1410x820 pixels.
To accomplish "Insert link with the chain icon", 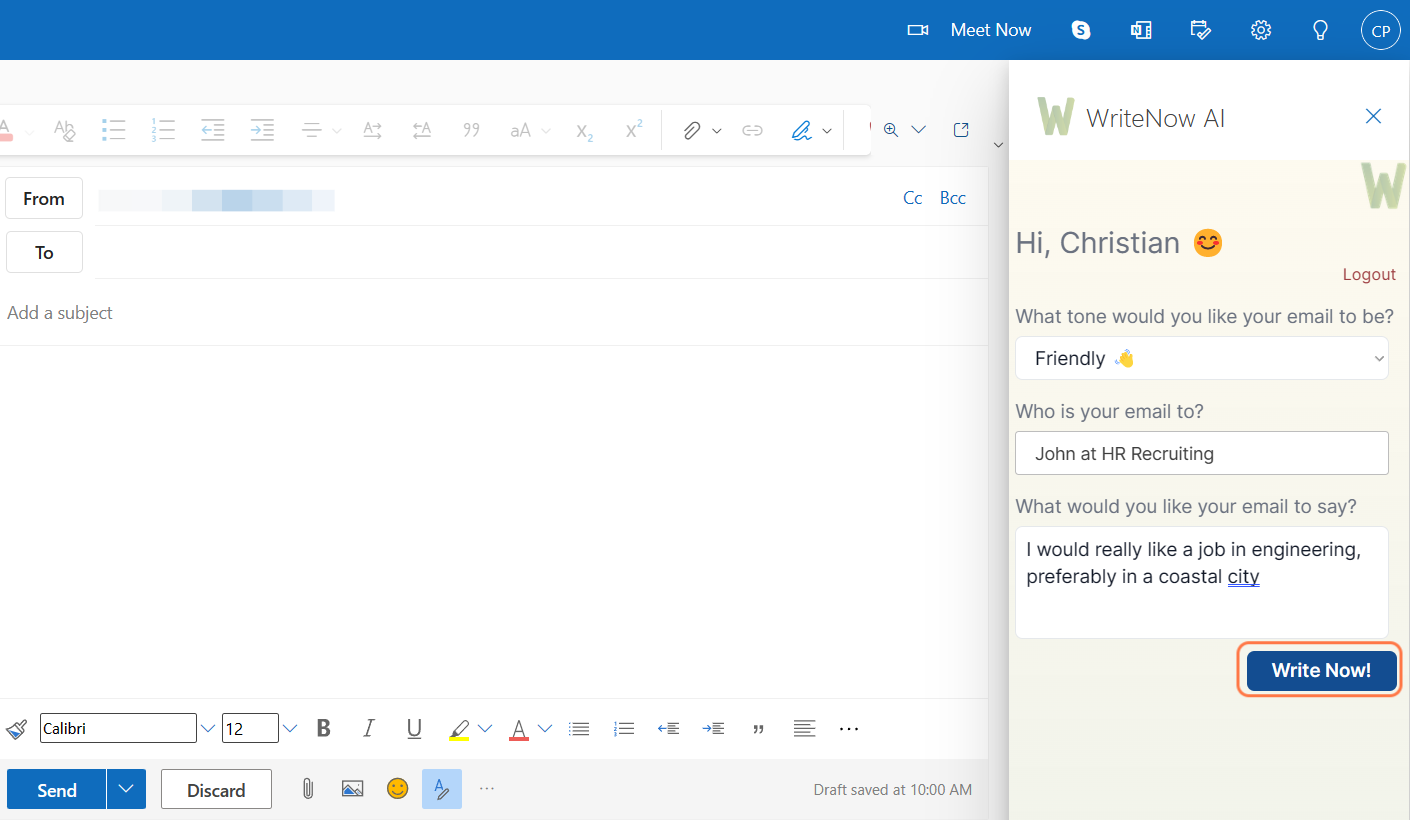I will [x=752, y=130].
